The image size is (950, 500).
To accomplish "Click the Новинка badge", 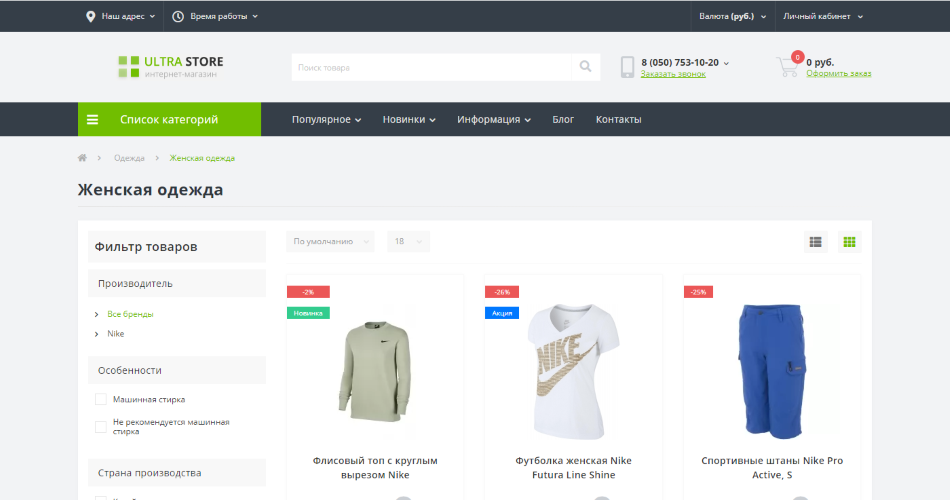I will (308, 313).
